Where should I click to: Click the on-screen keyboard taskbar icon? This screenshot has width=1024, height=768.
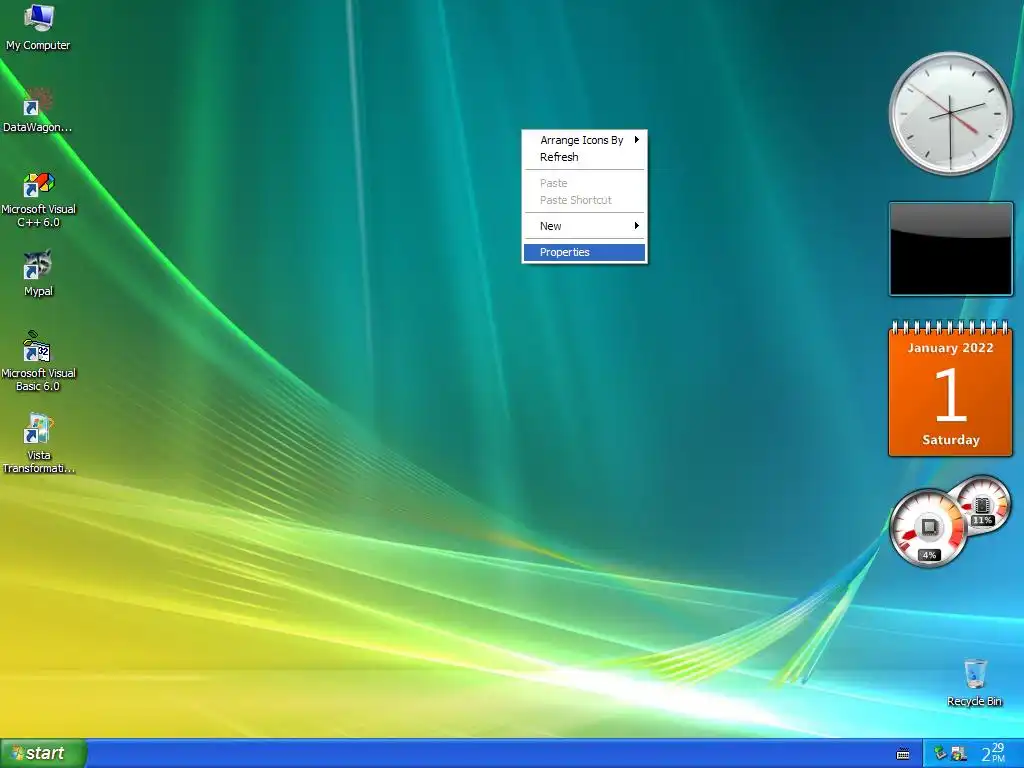(x=903, y=754)
